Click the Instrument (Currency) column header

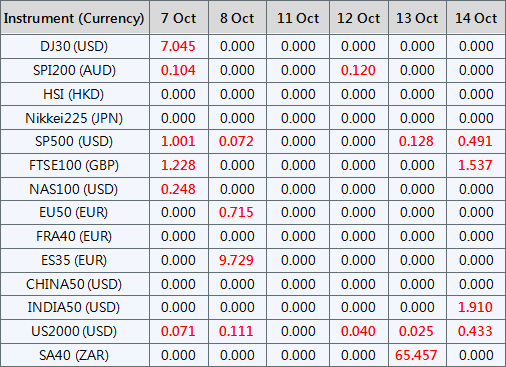[x=74, y=18]
